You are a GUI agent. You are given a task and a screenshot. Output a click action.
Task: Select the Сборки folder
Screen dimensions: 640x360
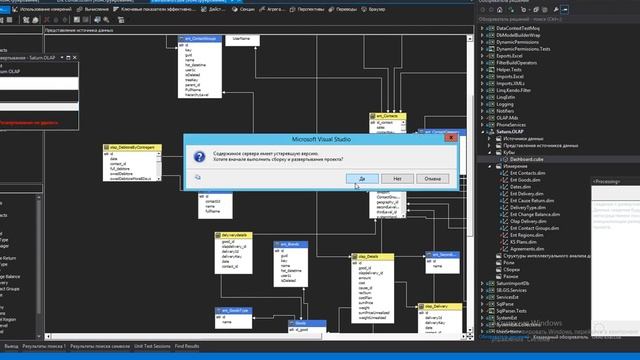[x=511, y=270]
